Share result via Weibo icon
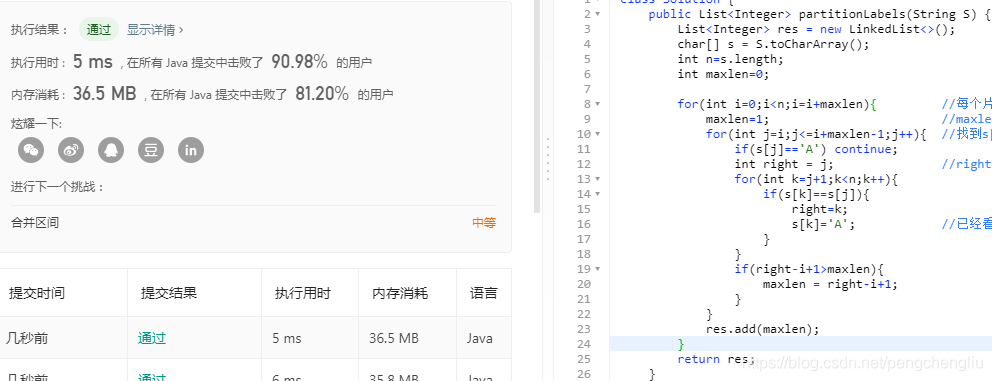 coord(71,150)
